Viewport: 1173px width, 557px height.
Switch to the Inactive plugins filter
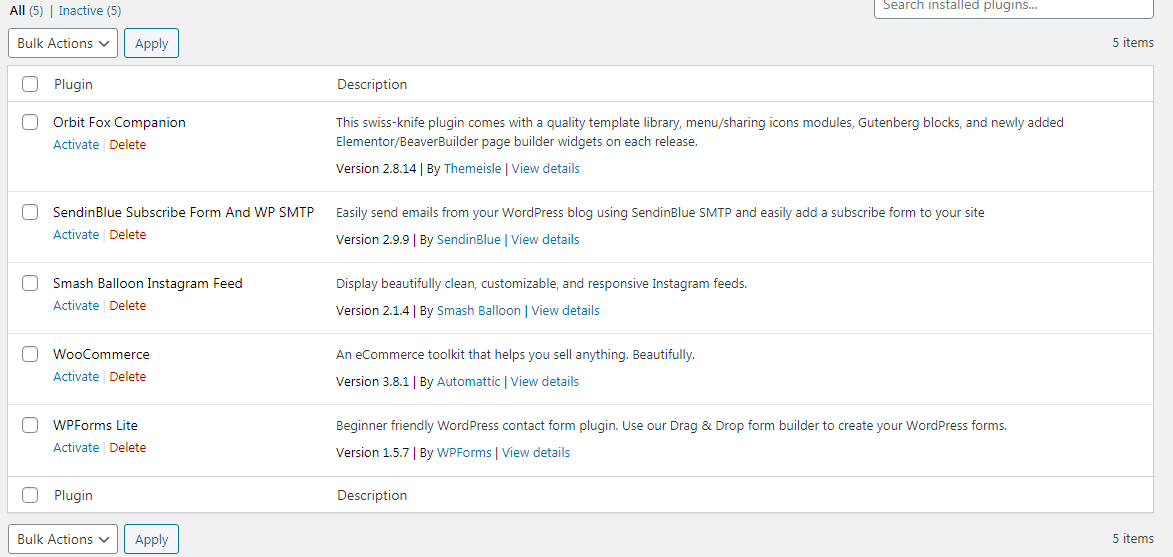click(81, 10)
